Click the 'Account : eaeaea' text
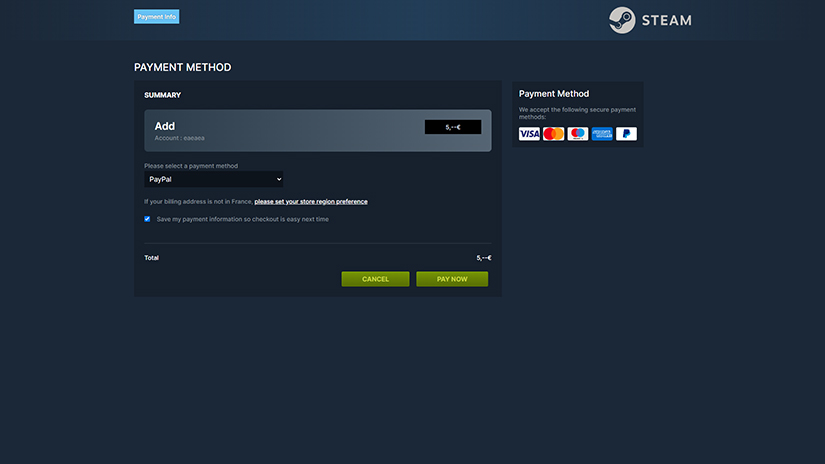The image size is (825, 464). [x=179, y=138]
